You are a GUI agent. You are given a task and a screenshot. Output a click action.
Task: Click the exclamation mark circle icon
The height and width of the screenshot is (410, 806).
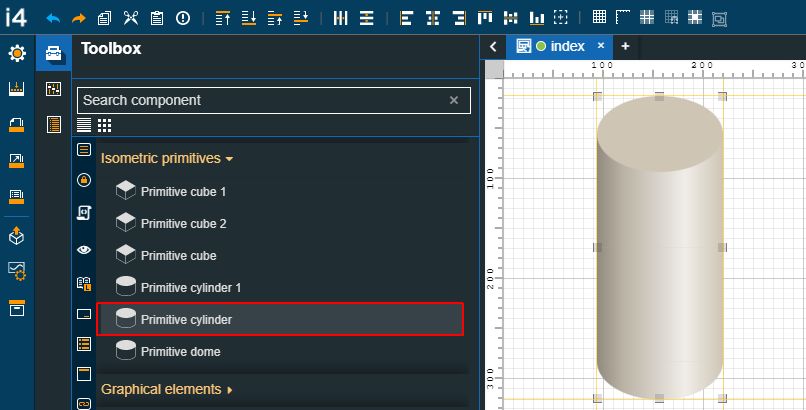pos(183,18)
